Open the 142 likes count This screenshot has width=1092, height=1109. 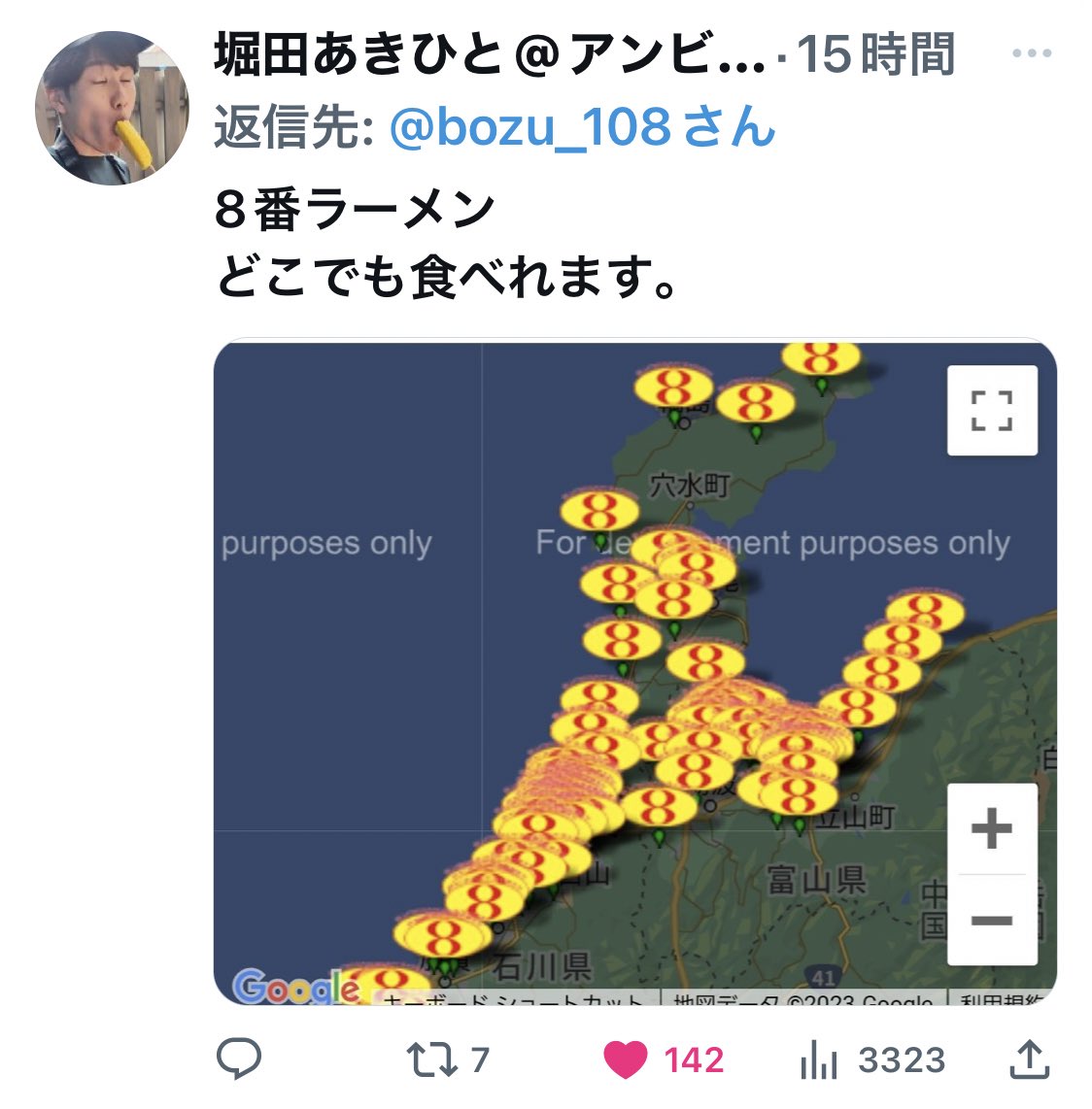695,1060
